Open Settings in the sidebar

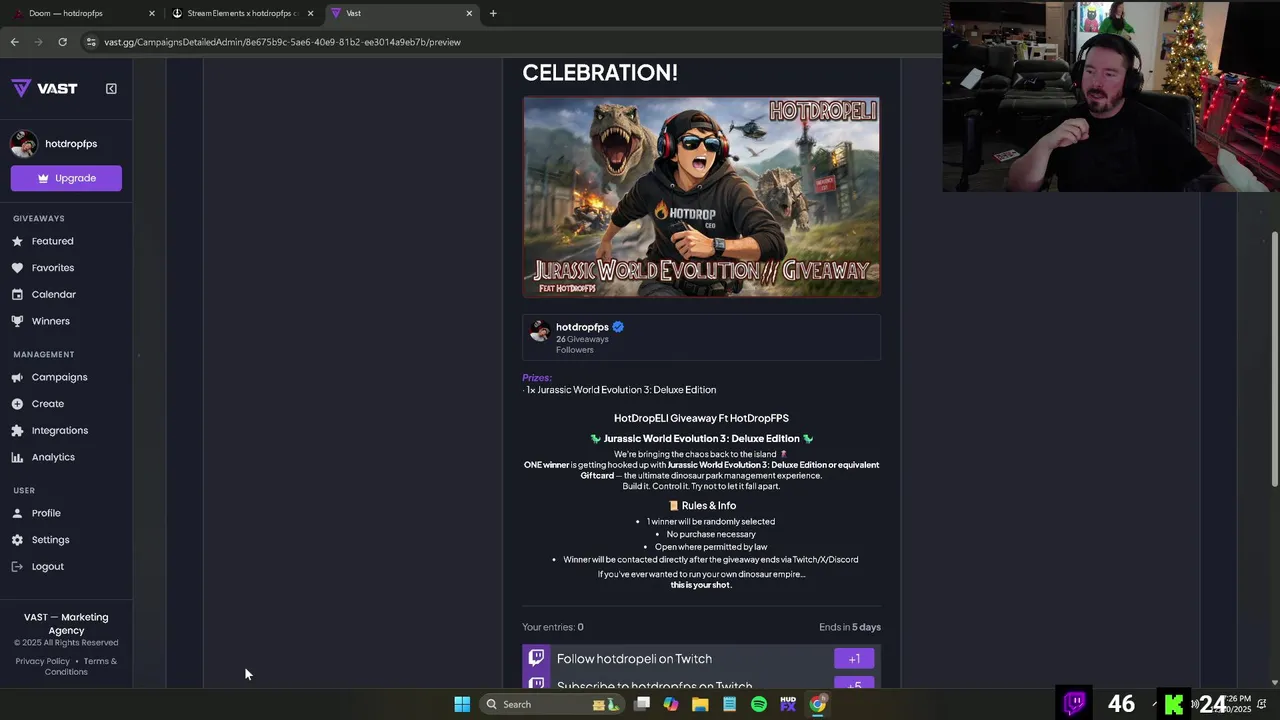[50, 540]
